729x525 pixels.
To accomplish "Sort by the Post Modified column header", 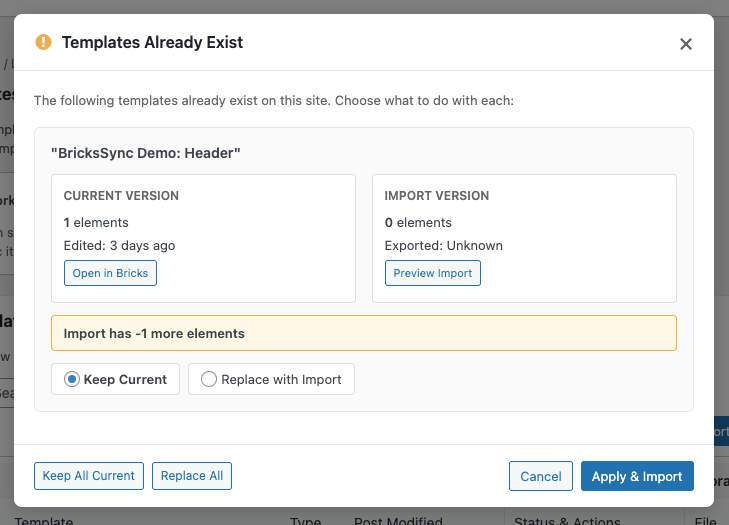I will 398,521.
